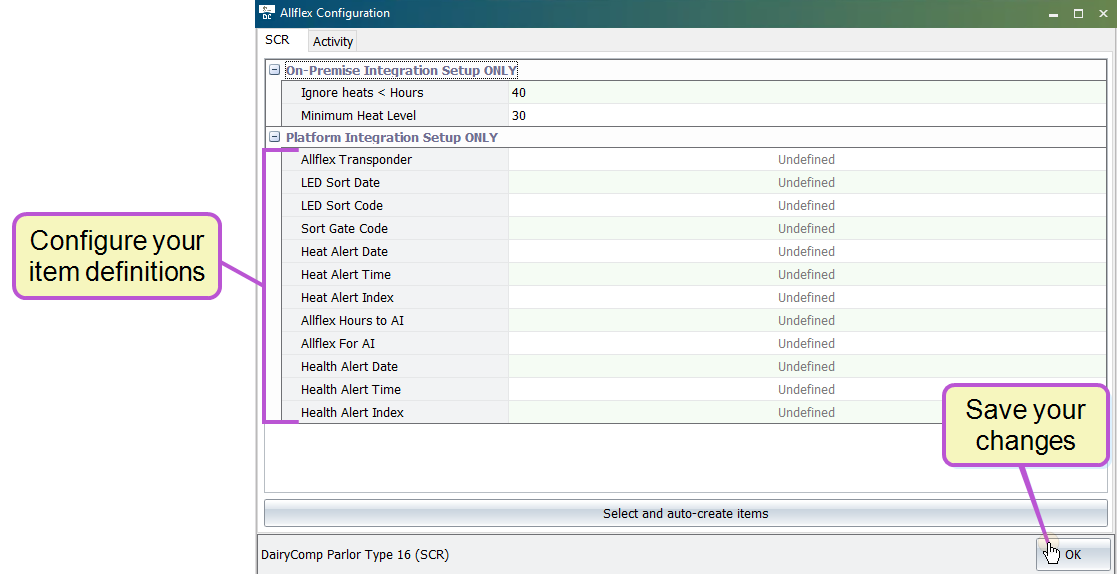Screen dimensions: 1117x574
Task: Edit the Minimum Heat Level value 30
Action: tap(808, 115)
